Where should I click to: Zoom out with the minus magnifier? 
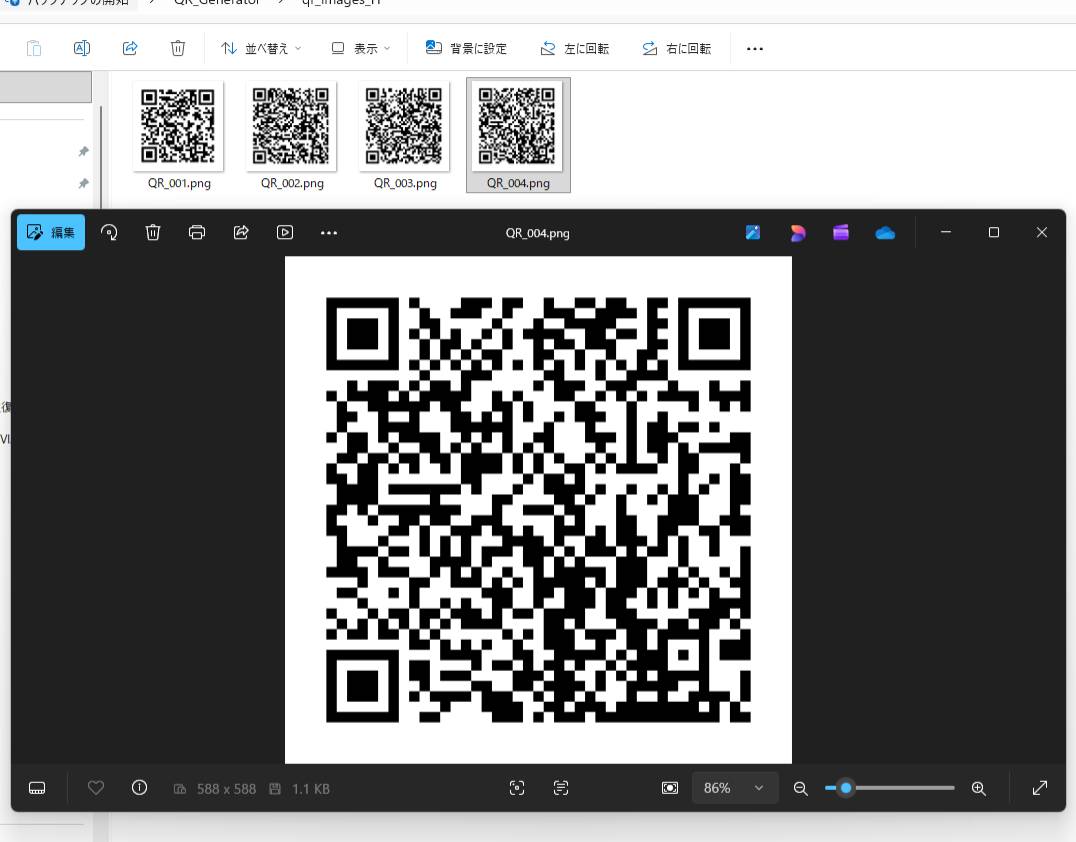point(800,788)
